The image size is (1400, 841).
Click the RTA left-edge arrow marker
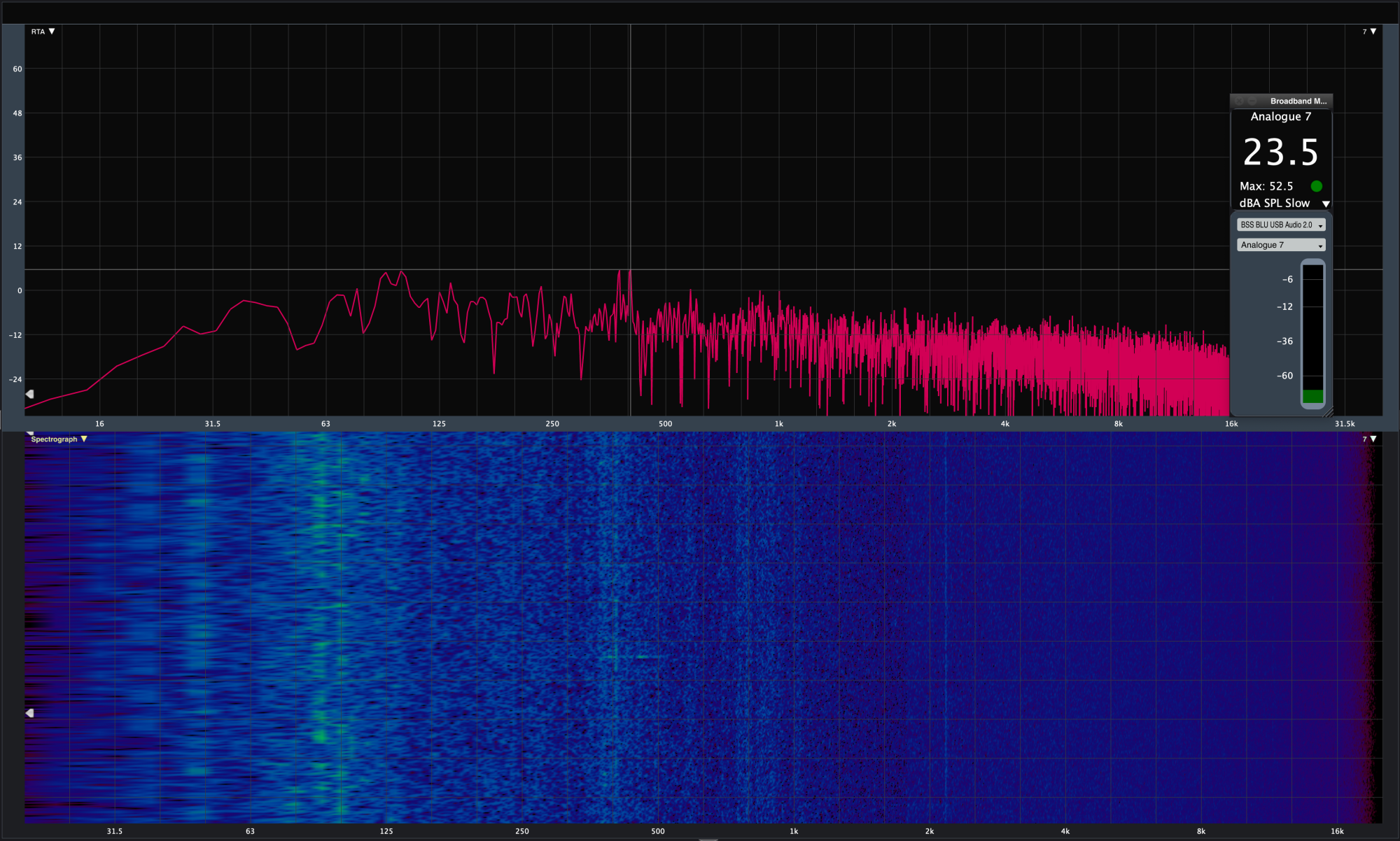[29, 395]
